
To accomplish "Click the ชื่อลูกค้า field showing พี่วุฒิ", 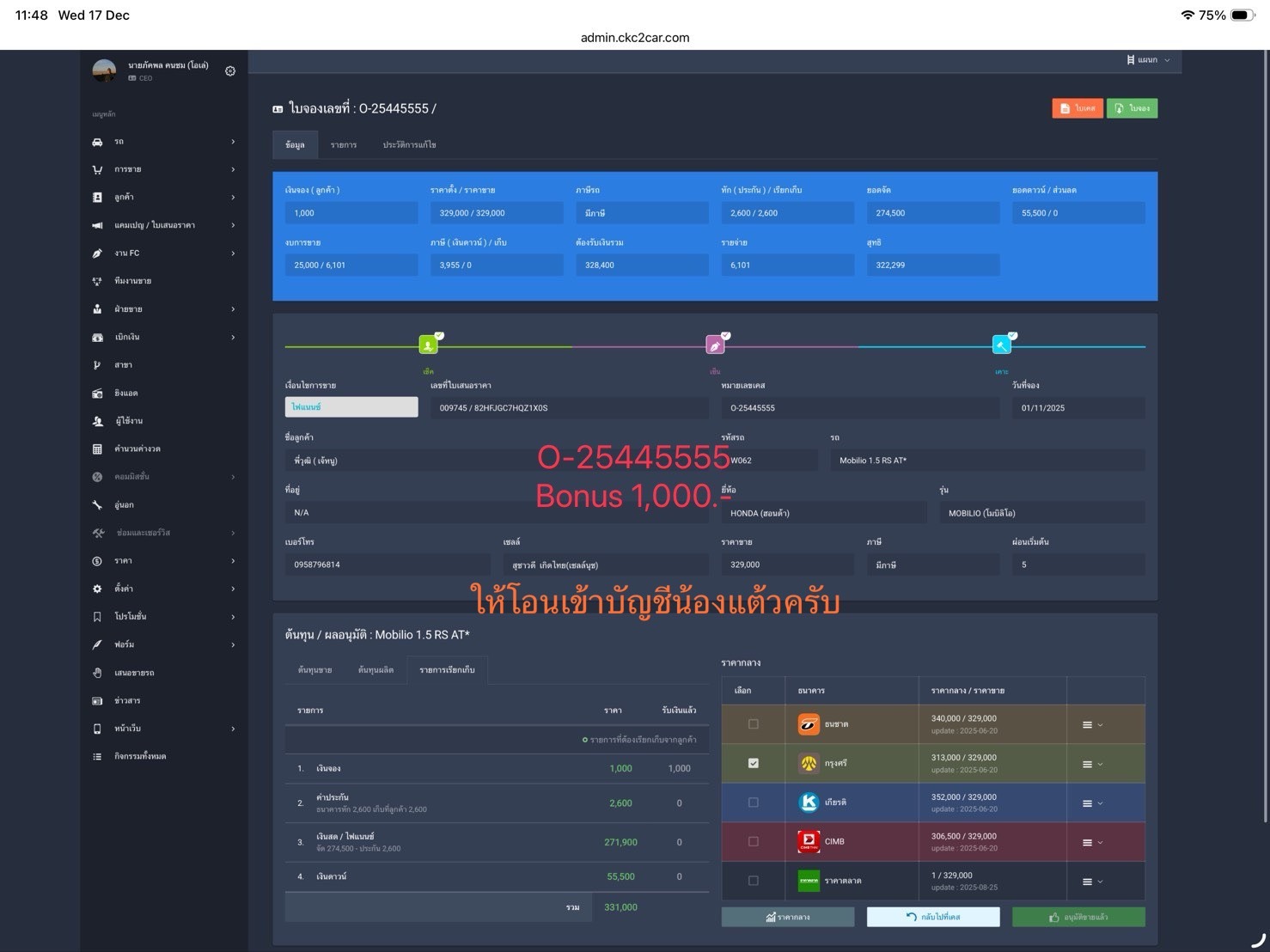I will (497, 461).
